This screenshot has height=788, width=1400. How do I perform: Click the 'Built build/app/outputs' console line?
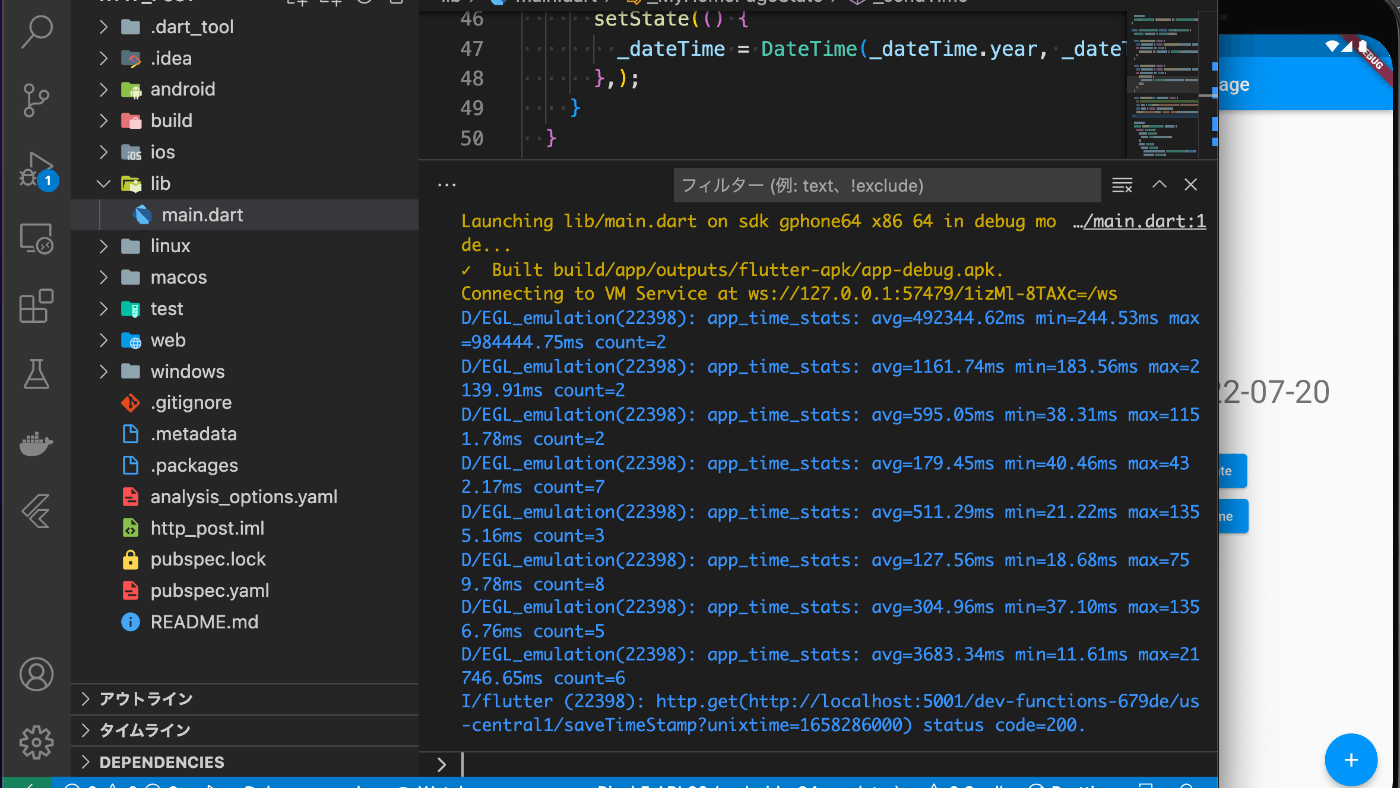(732, 270)
